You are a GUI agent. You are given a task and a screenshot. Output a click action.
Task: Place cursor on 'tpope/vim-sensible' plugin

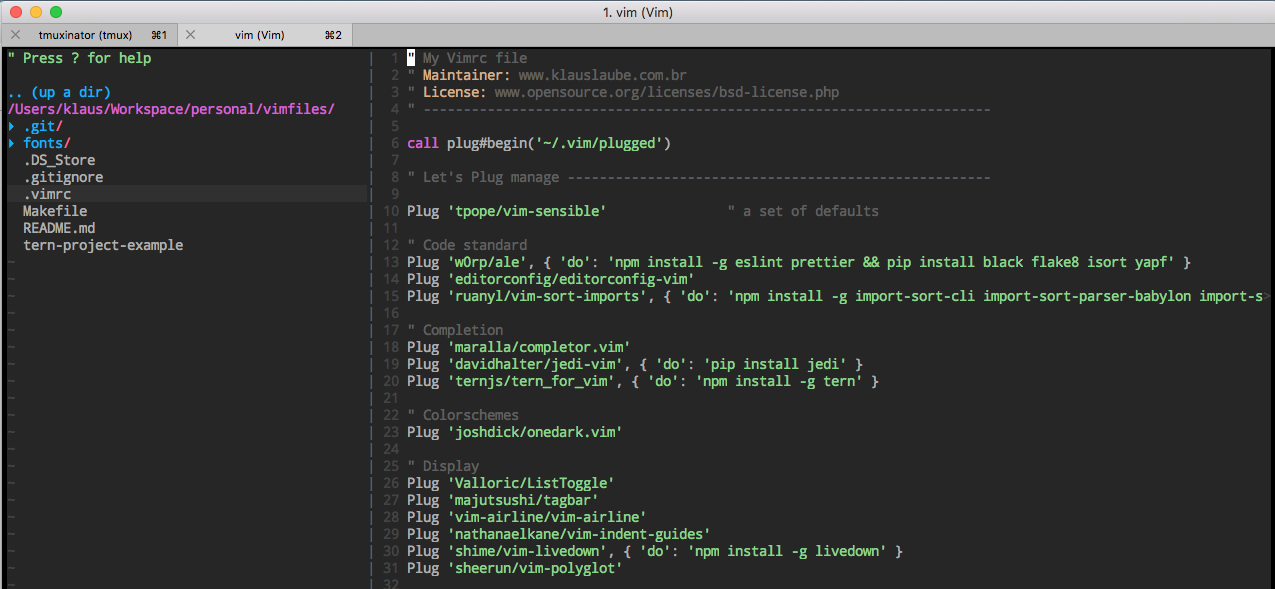[x=527, y=211]
